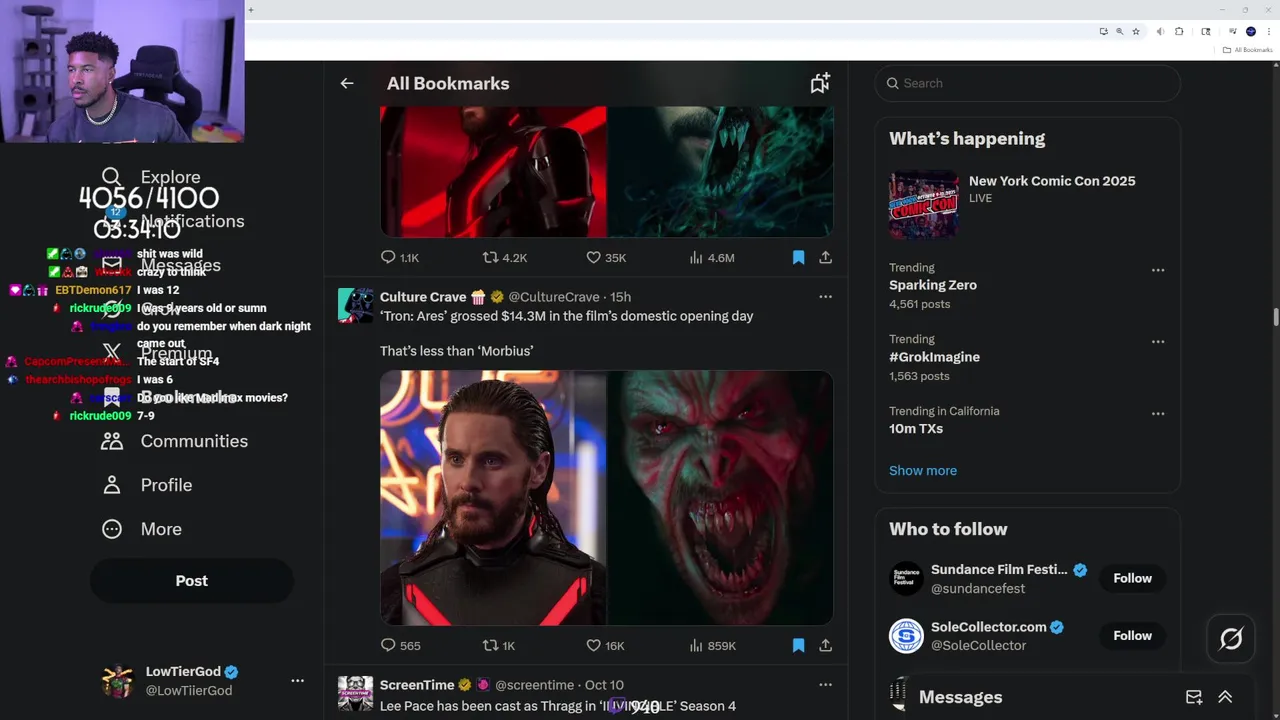
Task: Open more options on Culture Crave post
Action: [x=825, y=297]
